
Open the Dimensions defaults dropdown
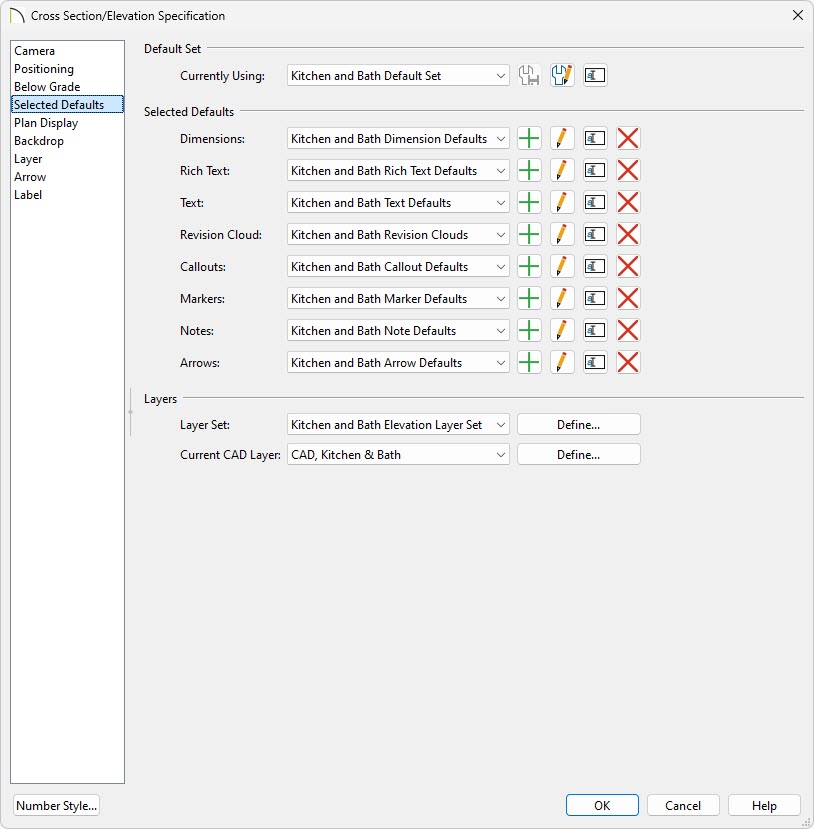pyautogui.click(x=398, y=139)
